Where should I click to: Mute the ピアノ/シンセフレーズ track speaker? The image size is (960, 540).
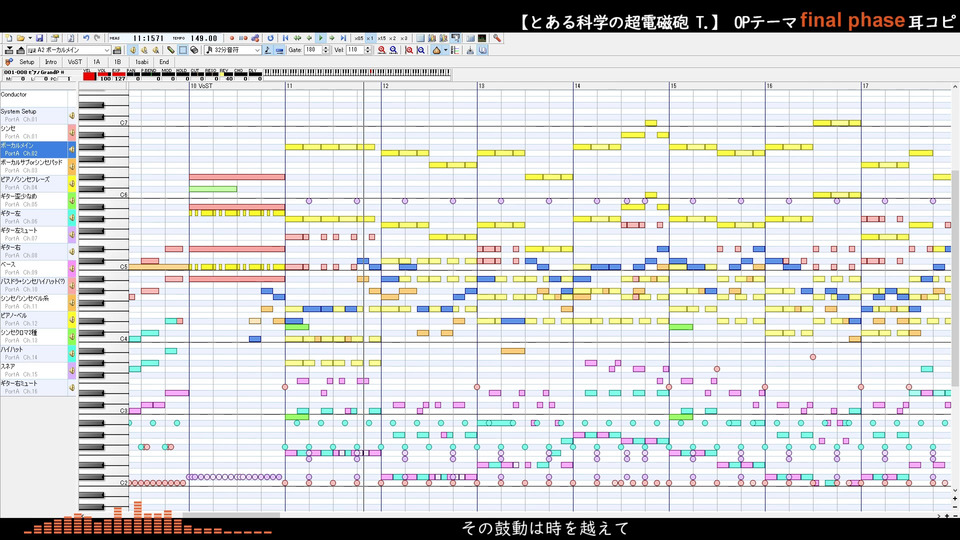pyautogui.click(x=72, y=183)
